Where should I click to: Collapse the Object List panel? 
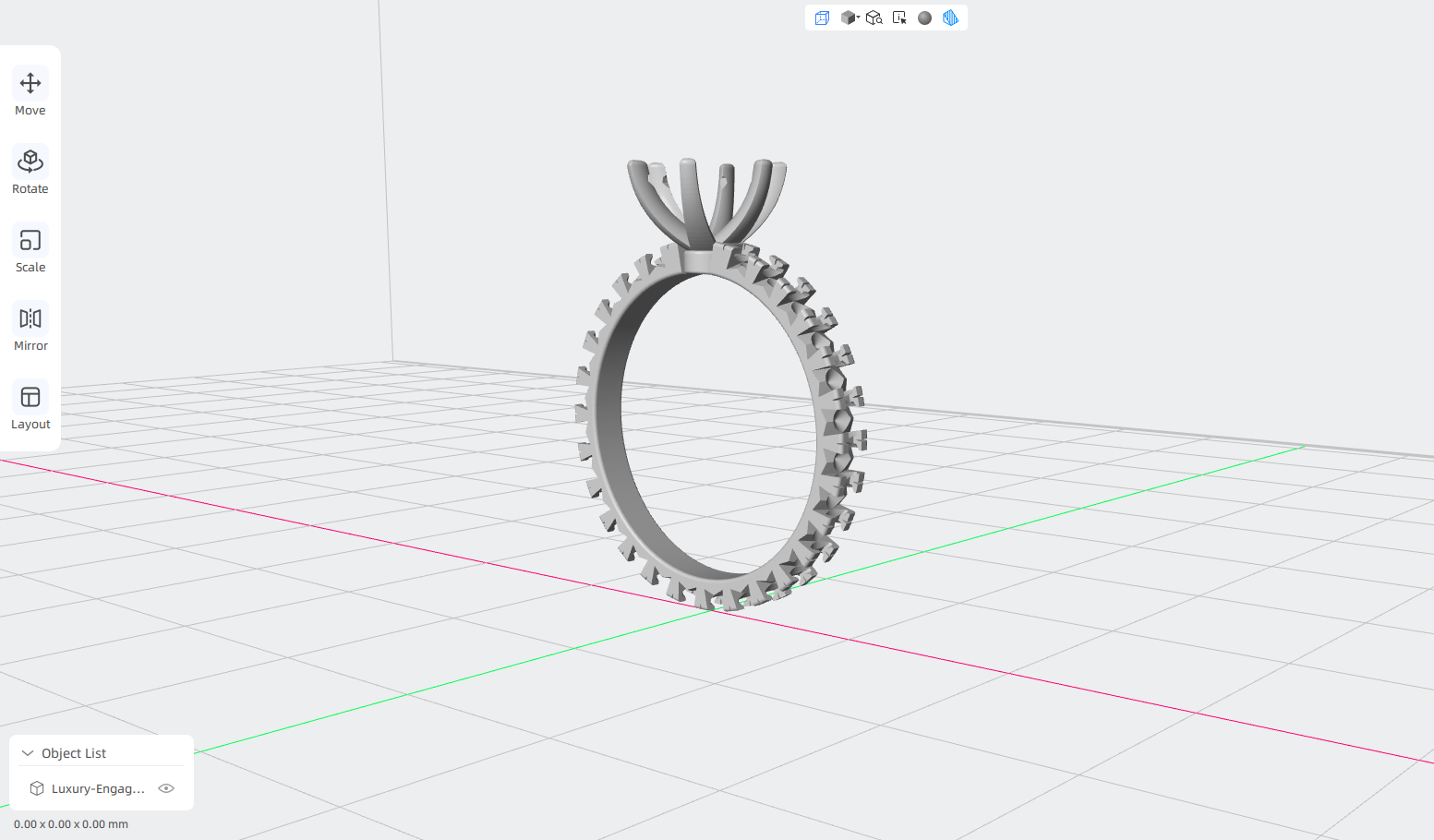tap(28, 753)
